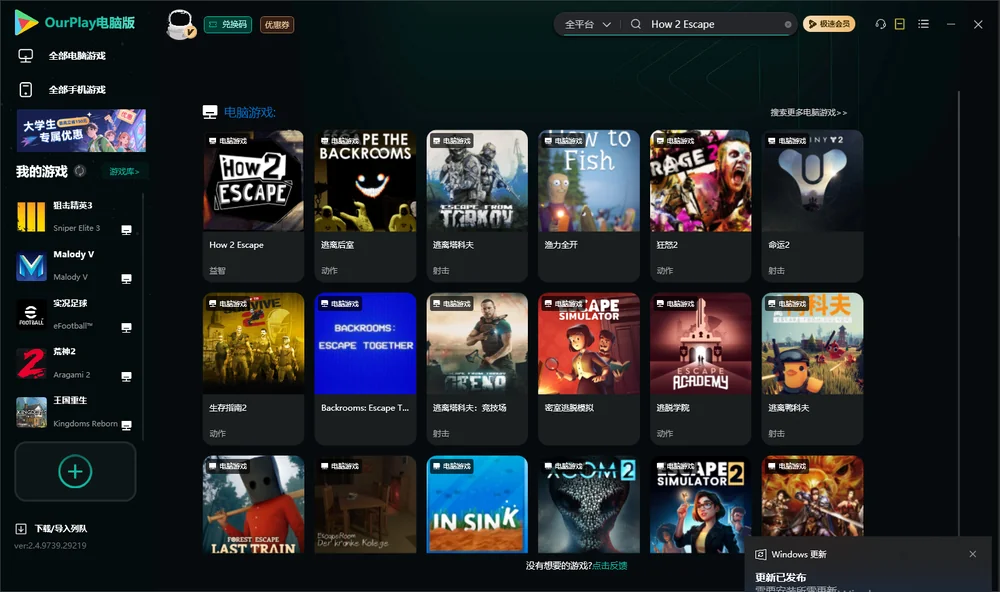
Task: Click the All PC Games monitor icon
Action: [x=26, y=56]
